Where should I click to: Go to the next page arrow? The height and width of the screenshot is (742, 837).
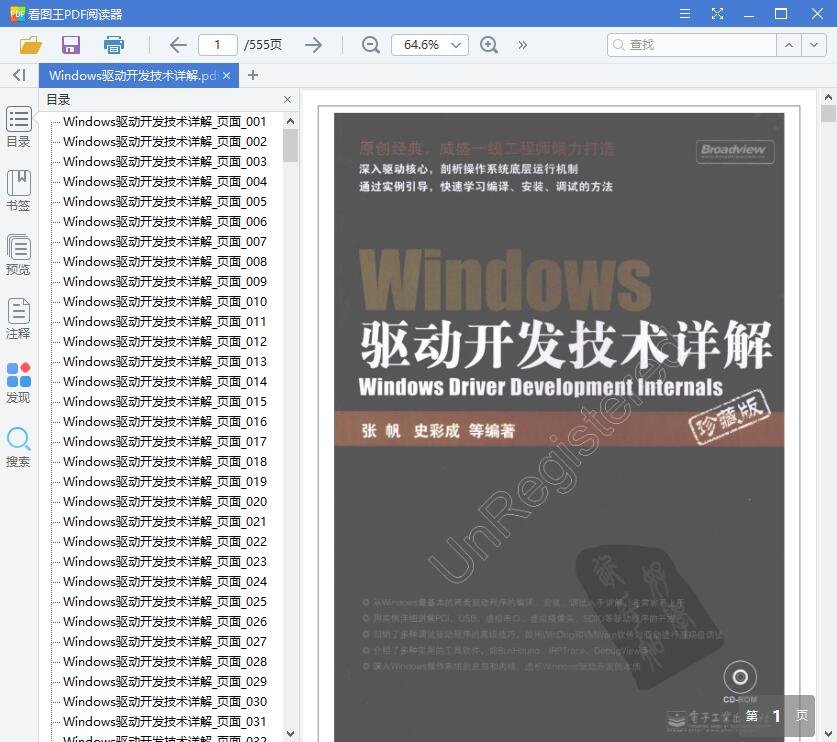coord(313,45)
